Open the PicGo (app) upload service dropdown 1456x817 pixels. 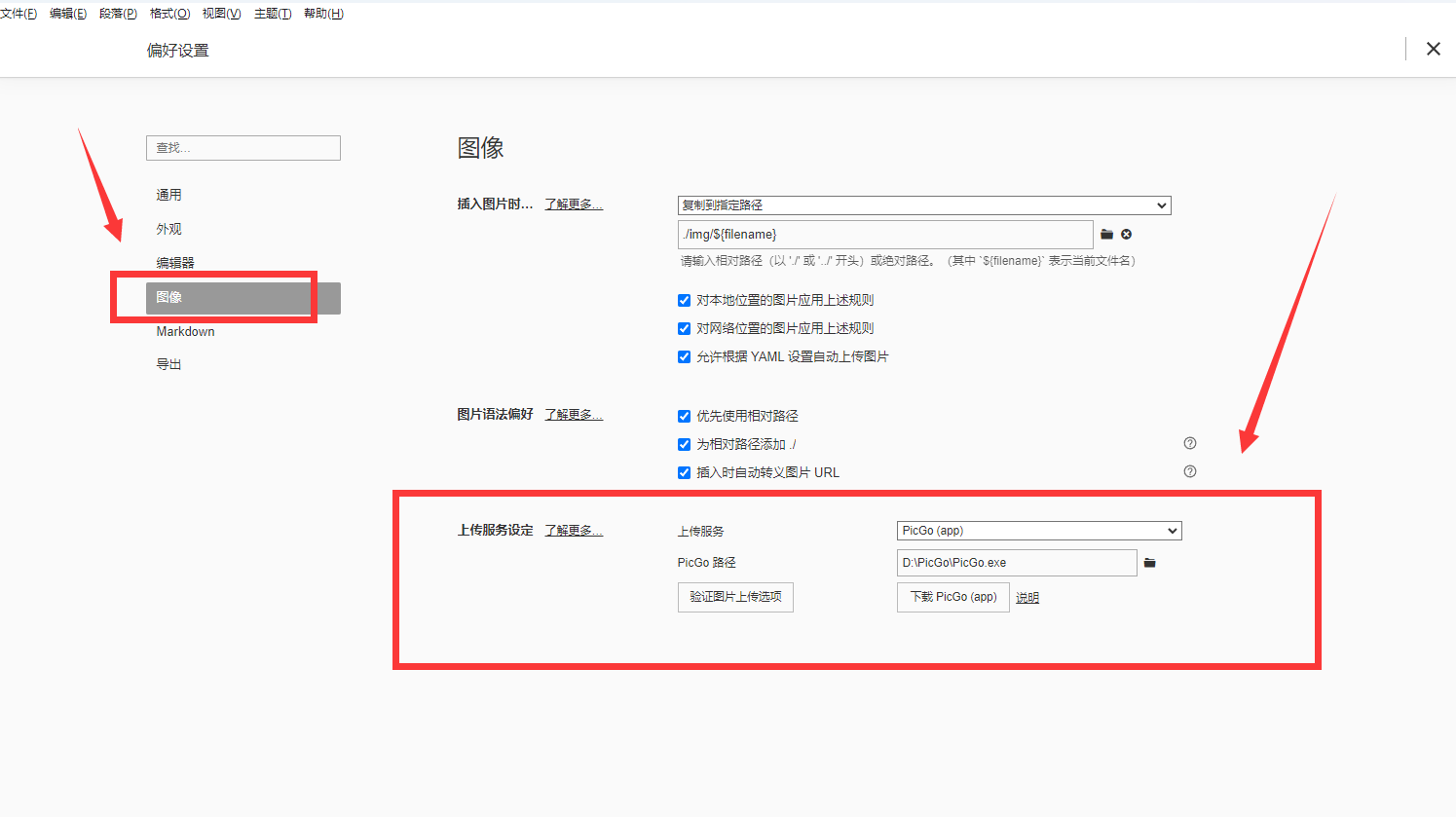point(1039,531)
